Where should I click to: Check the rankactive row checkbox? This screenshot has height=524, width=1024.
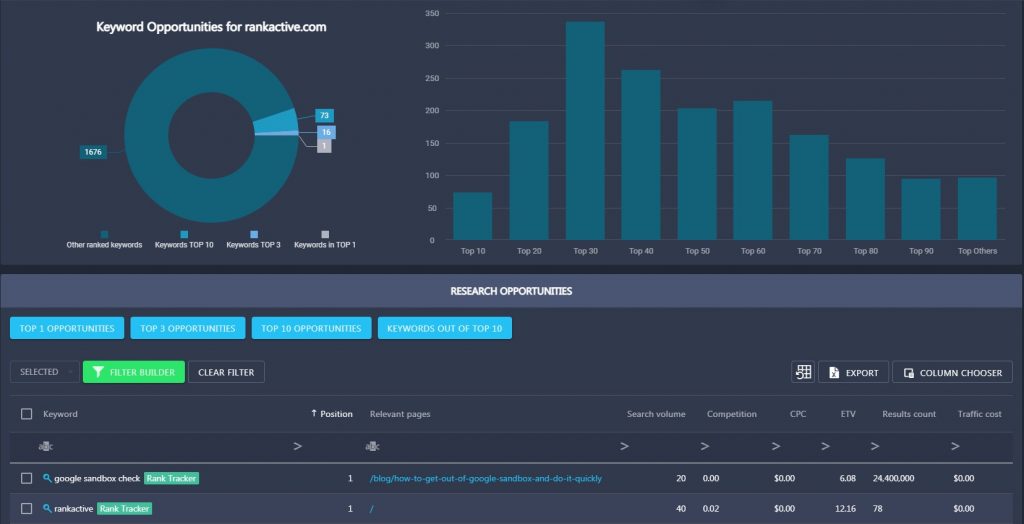26,508
